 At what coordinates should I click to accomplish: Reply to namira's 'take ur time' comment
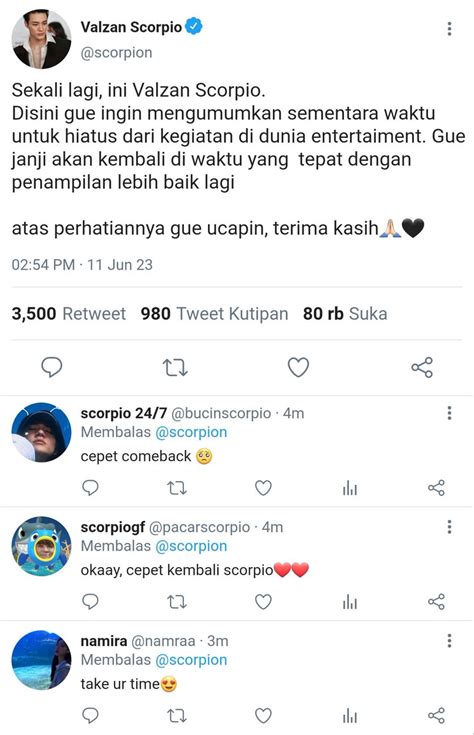coord(90,716)
